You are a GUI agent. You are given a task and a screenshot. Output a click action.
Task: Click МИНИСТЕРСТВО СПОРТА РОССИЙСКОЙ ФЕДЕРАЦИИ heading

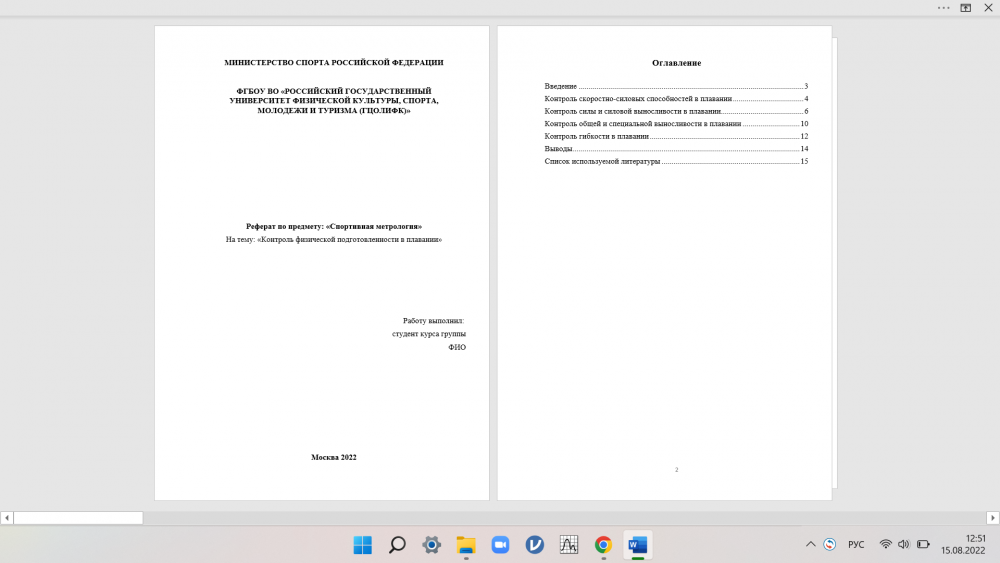click(x=334, y=62)
